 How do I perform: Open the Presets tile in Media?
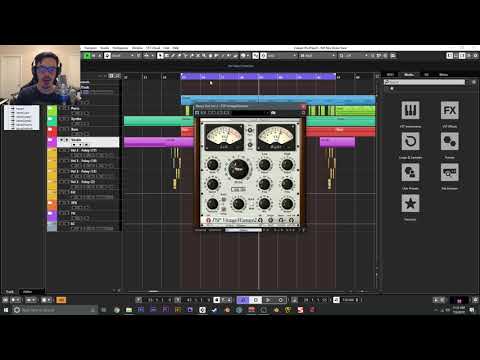(x=449, y=142)
